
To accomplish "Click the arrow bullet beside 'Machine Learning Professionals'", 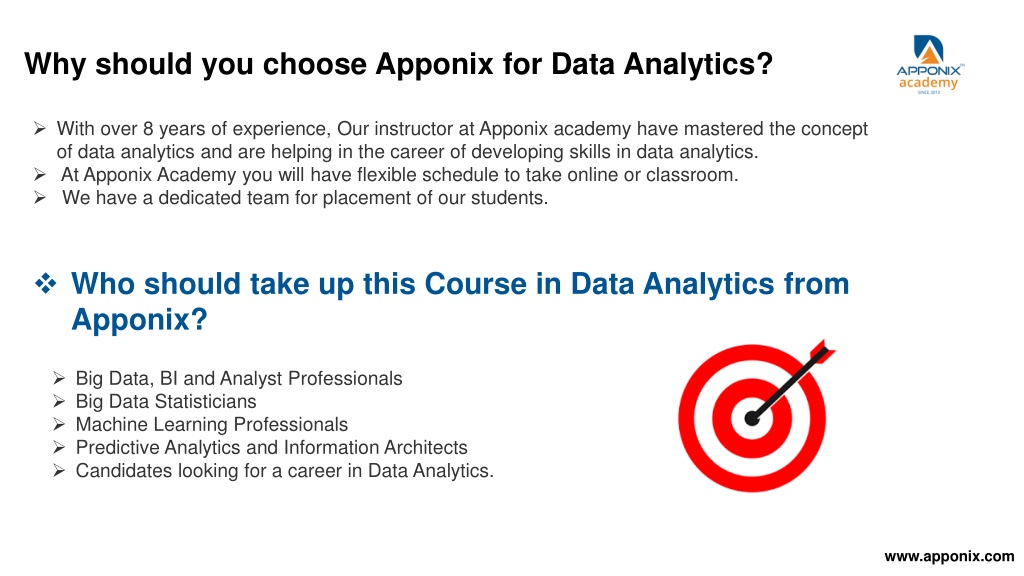I will (x=59, y=424).
